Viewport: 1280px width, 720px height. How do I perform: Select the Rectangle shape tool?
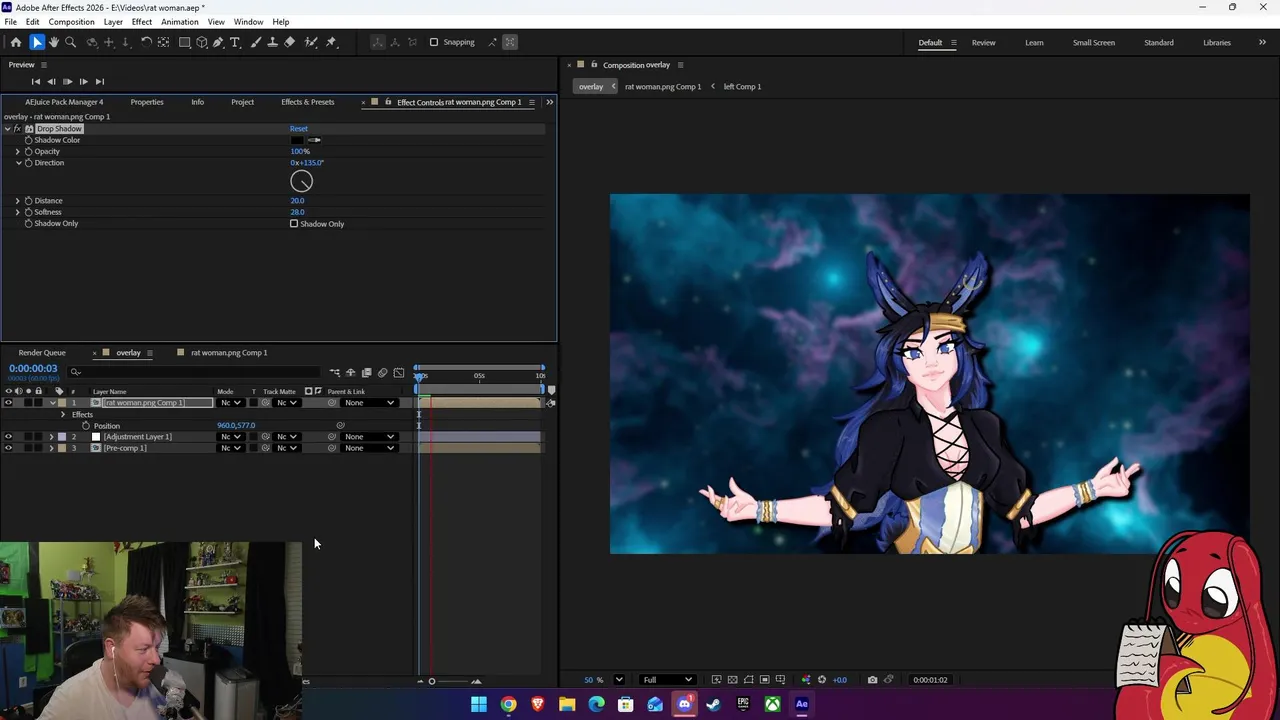185,42
